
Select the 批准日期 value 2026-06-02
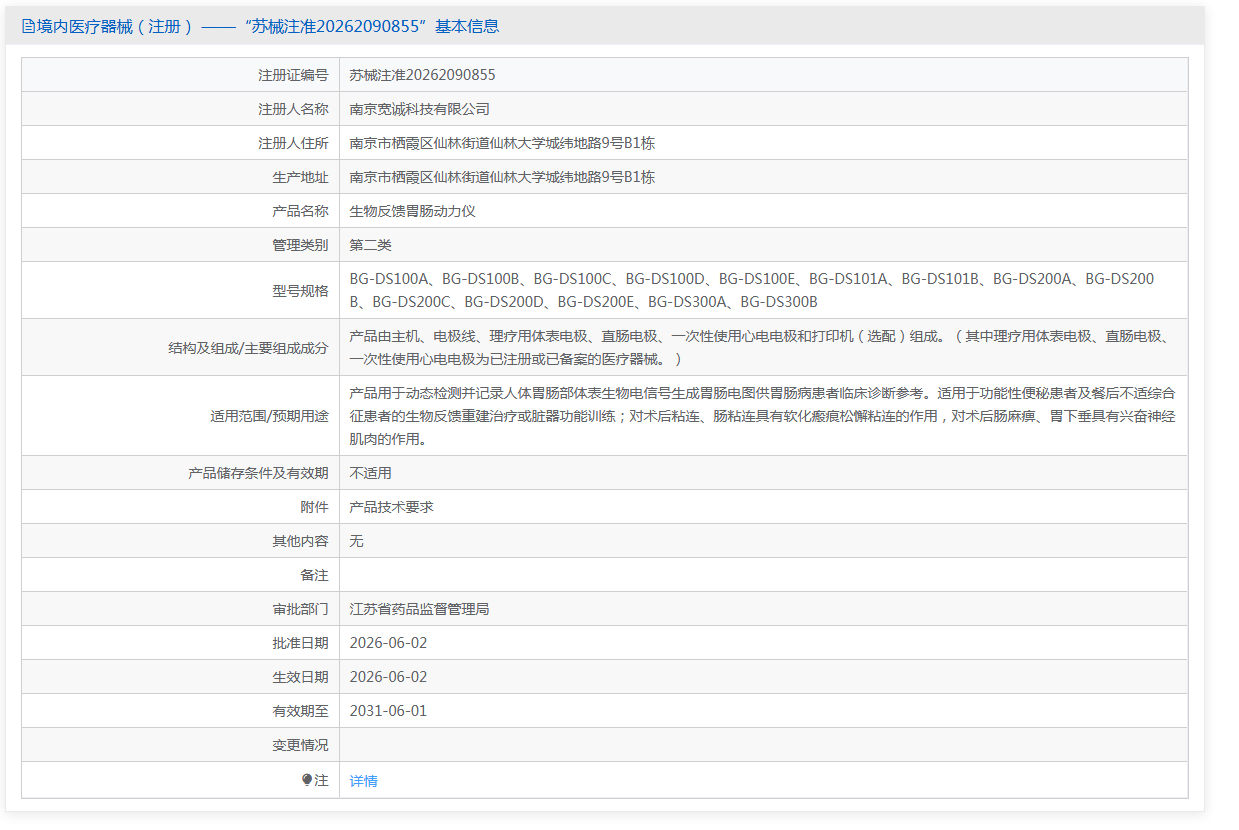[x=388, y=643]
